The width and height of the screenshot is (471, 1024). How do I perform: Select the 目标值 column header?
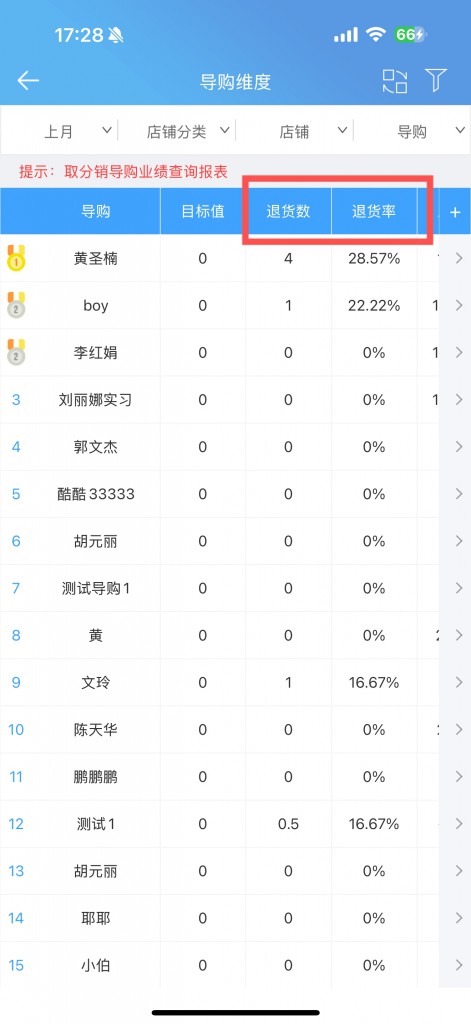tap(203, 212)
